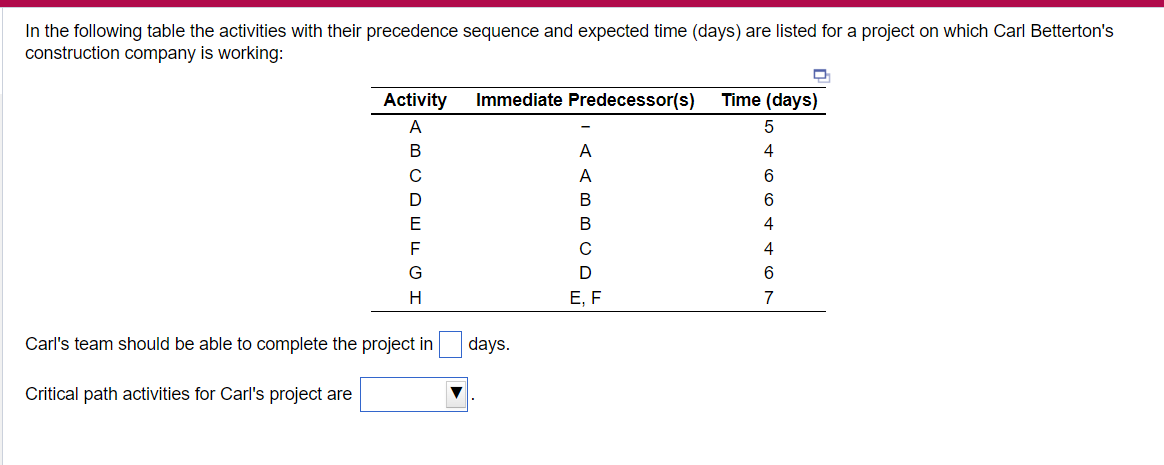Click the predecessor D cell in row G
Viewport: 1164px width, 465px height.
click(585, 273)
